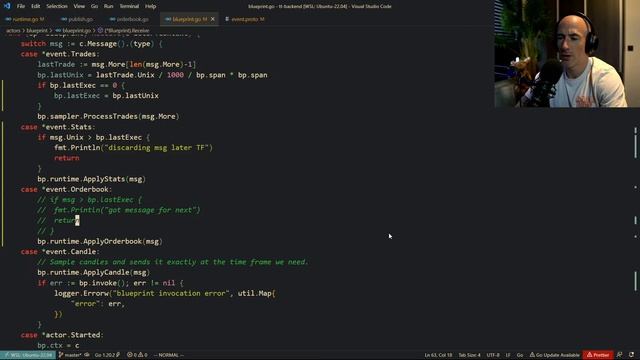
Task: Click 'bp.runtime.ApplyOrderbook(msg)' line
Action: click(x=100, y=241)
